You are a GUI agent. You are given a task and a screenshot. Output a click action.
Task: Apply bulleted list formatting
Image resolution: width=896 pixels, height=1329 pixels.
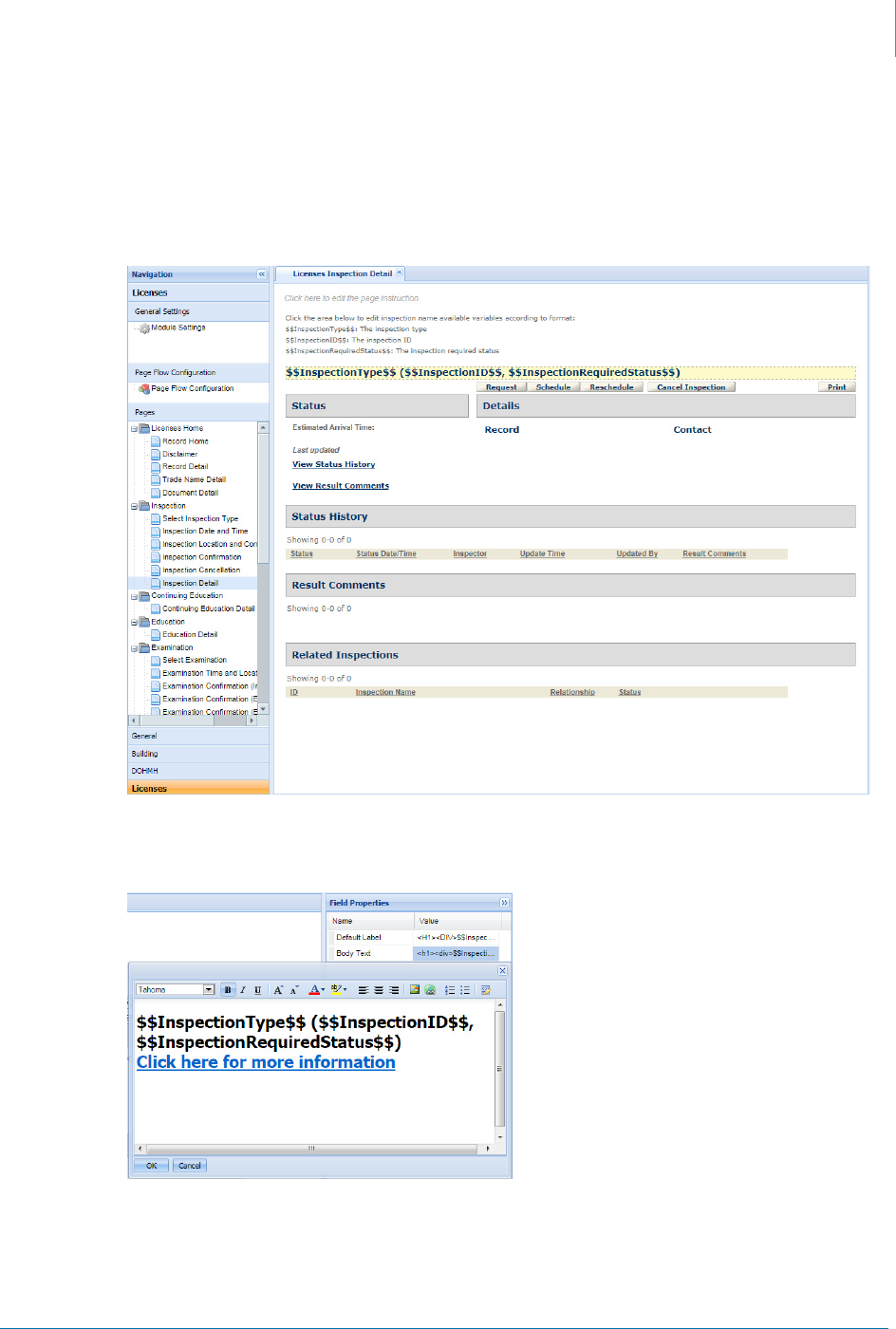(465, 989)
